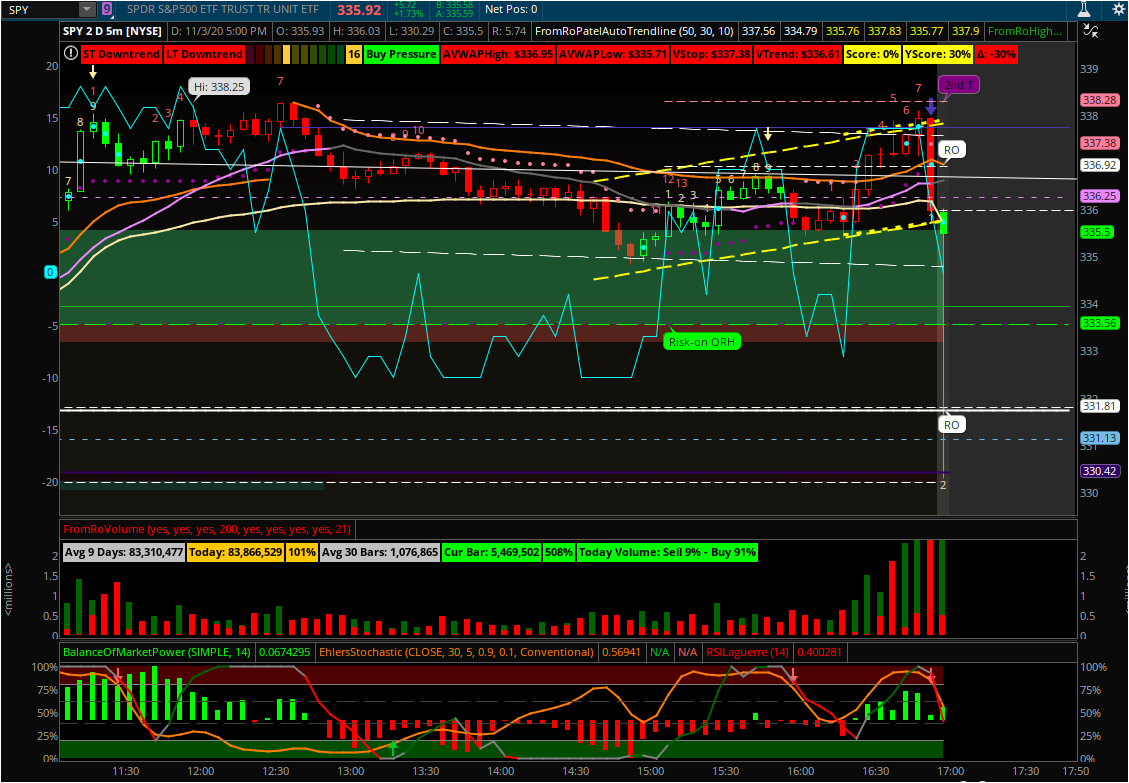Screen dimensions: 1129x783
Task: Click the VTrend: $336.61 label
Action: (798, 54)
